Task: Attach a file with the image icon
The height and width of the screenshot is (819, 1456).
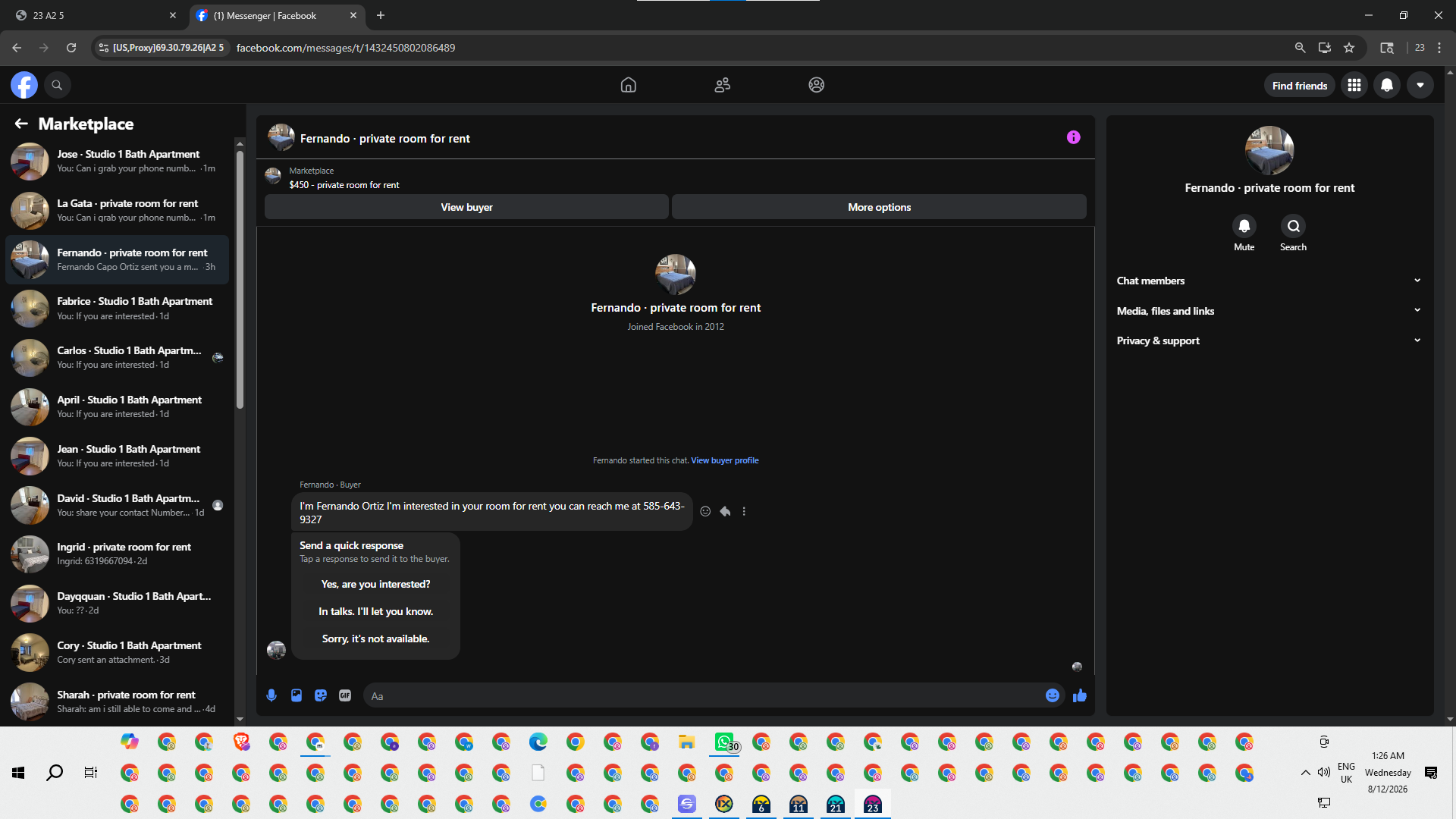Action: click(297, 695)
